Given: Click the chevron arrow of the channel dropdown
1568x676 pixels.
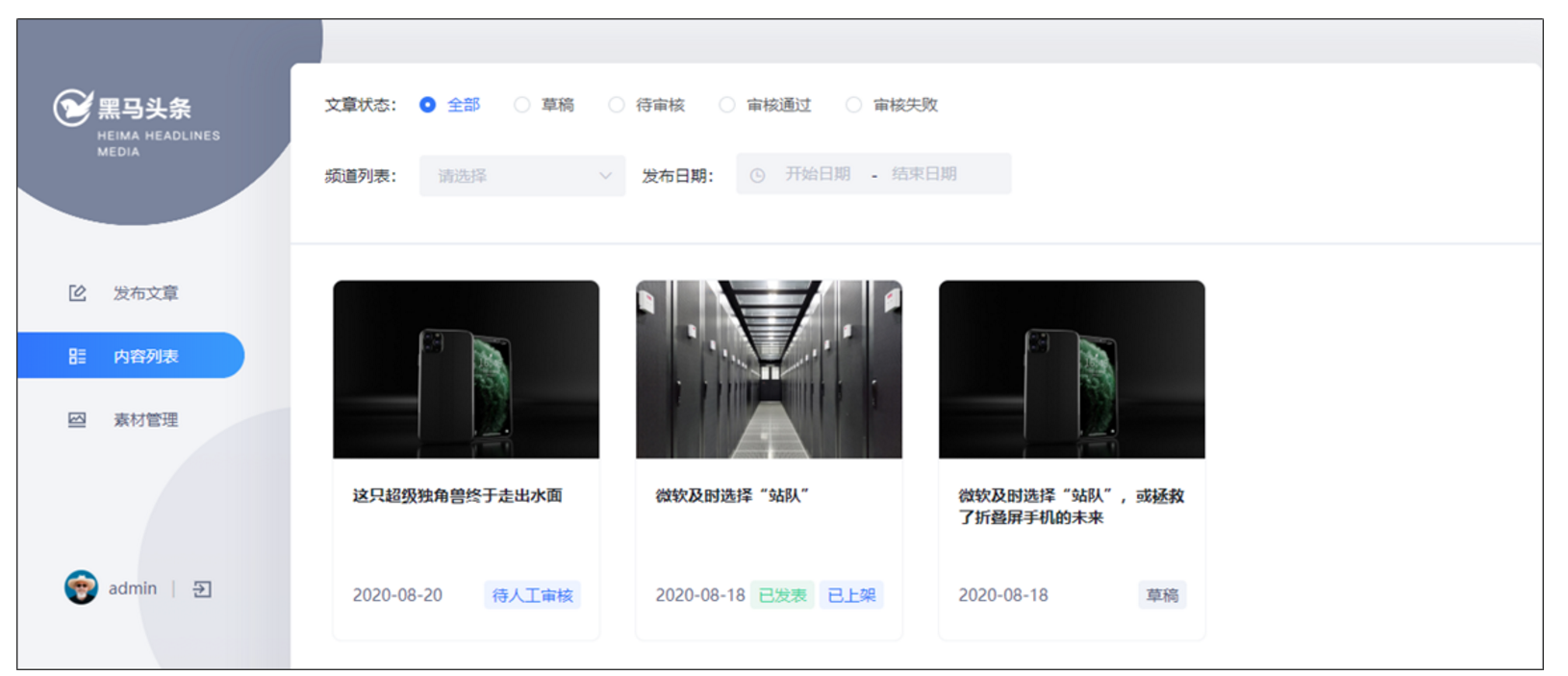Looking at the screenshot, I should coord(605,176).
